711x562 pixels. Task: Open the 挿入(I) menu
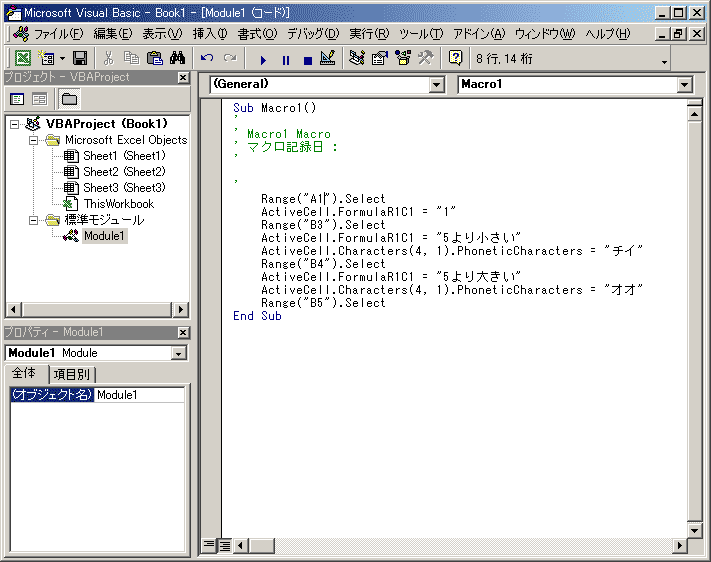click(210, 34)
